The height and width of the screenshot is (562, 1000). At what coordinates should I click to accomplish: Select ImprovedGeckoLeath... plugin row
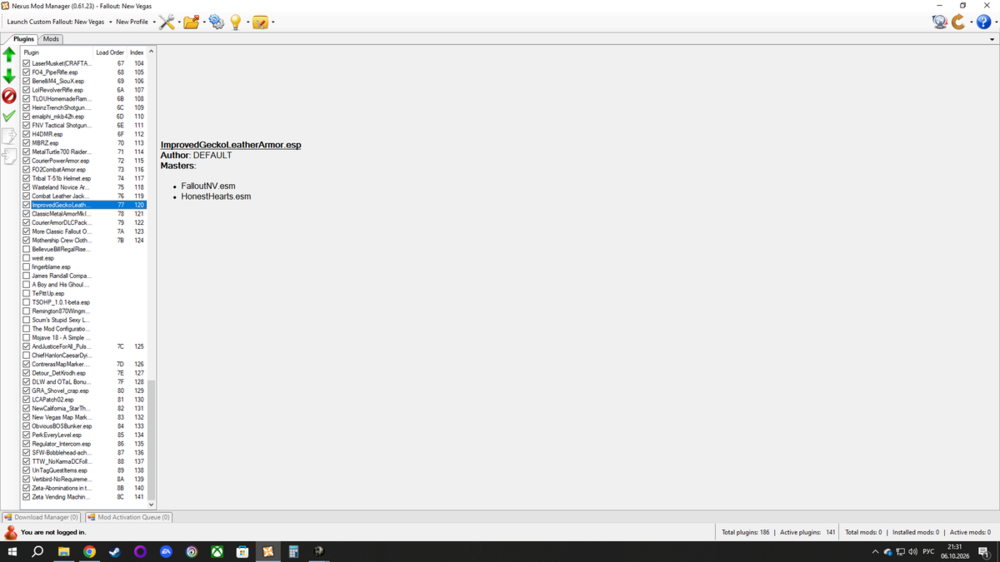click(x=84, y=205)
